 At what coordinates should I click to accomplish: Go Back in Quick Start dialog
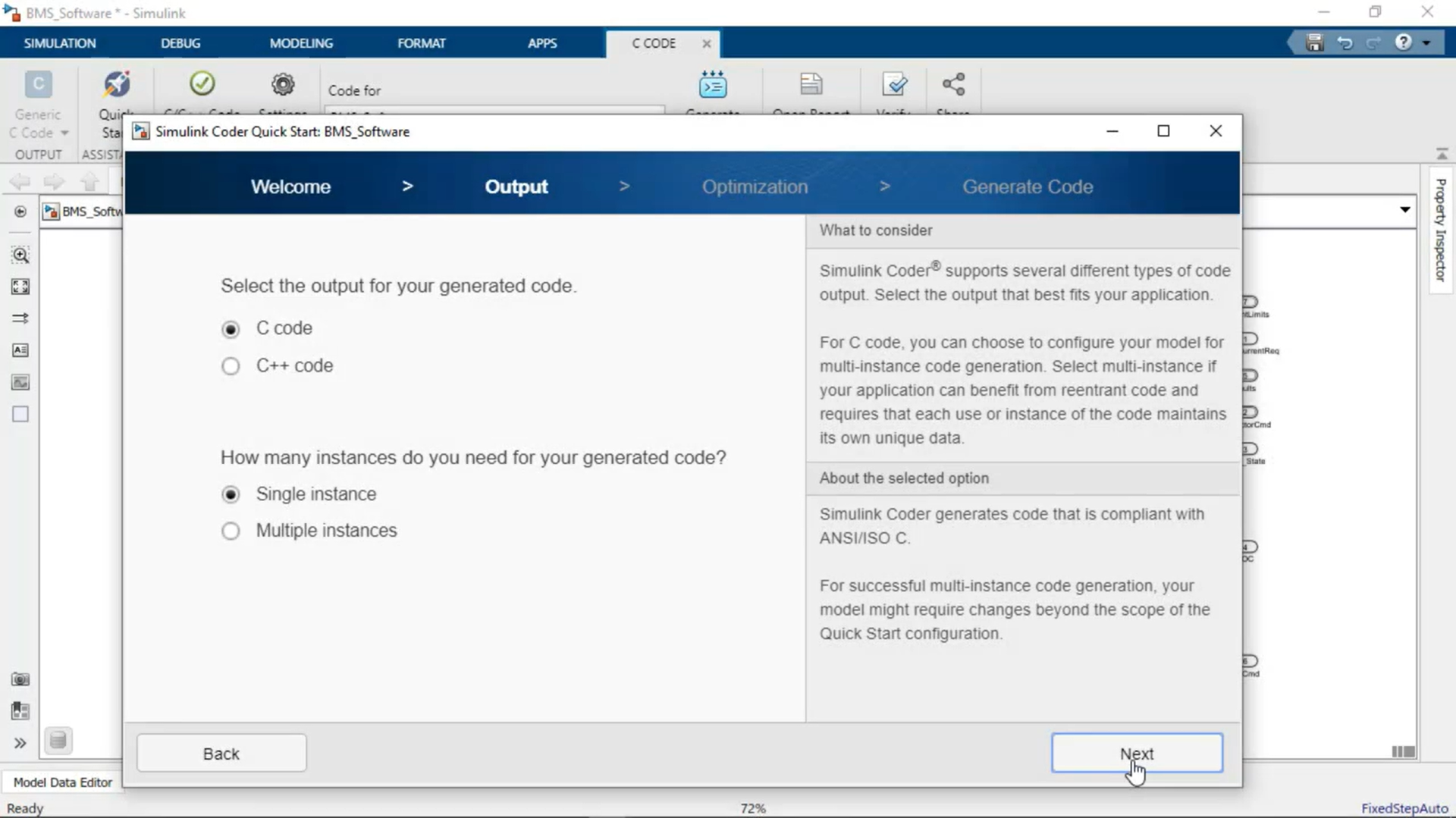tap(221, 754)
